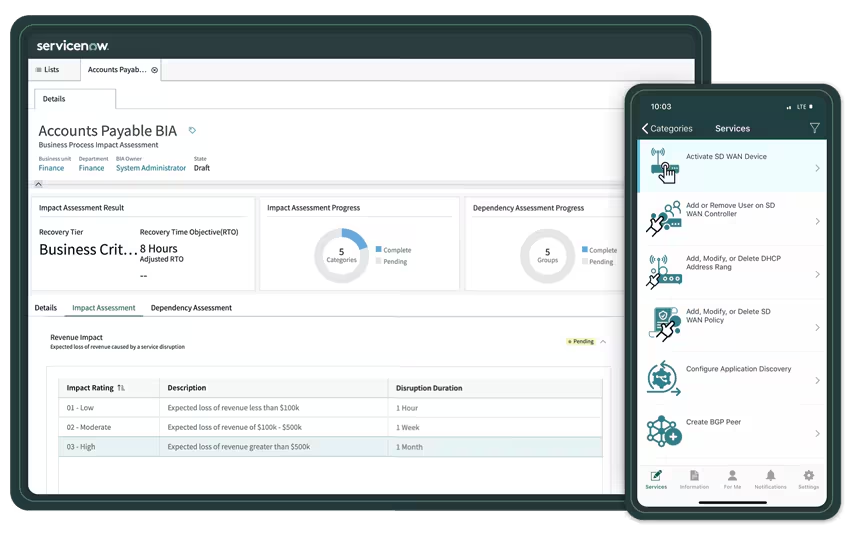Image resolution: width=855 pixels, height=533 pixels.
Task: Open the lower Details tab beside Impact Assessment
Action: (x=46, y=308)
